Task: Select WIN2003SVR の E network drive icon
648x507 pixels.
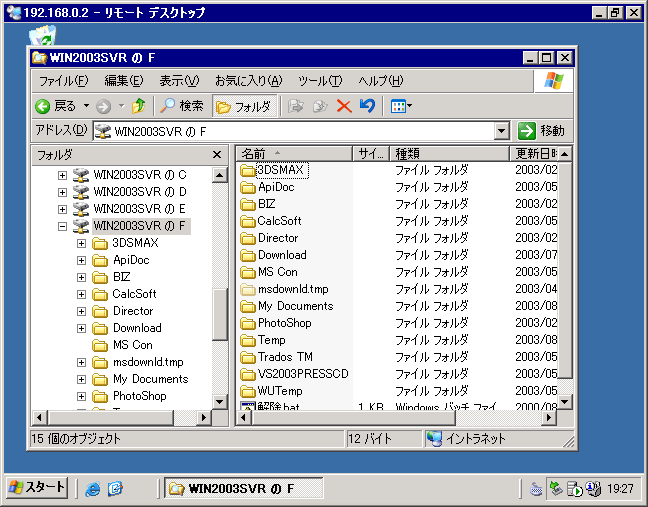Action: click(81, 209)
